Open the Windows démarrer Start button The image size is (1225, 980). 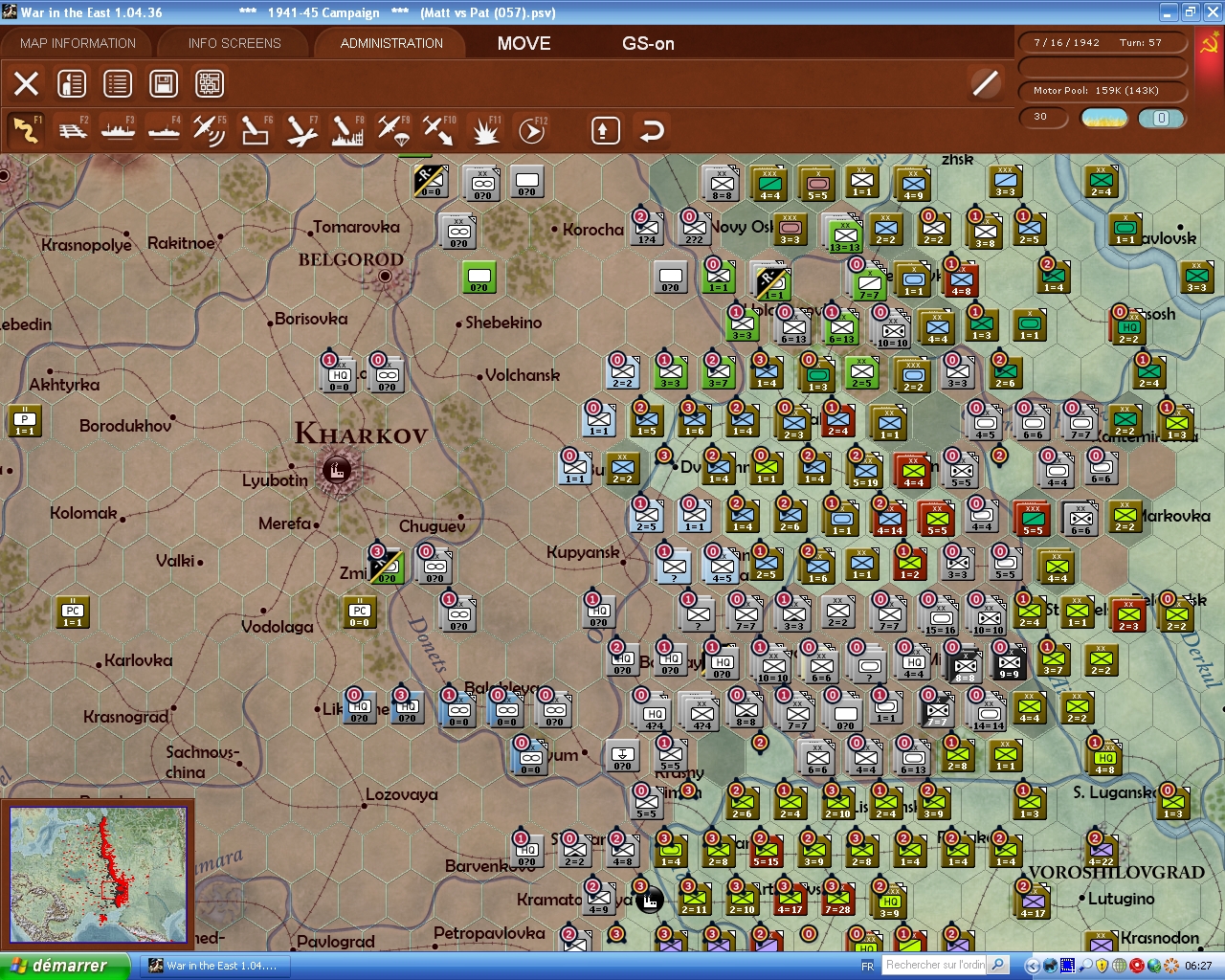pyautogui.click(x=64, y=966)
